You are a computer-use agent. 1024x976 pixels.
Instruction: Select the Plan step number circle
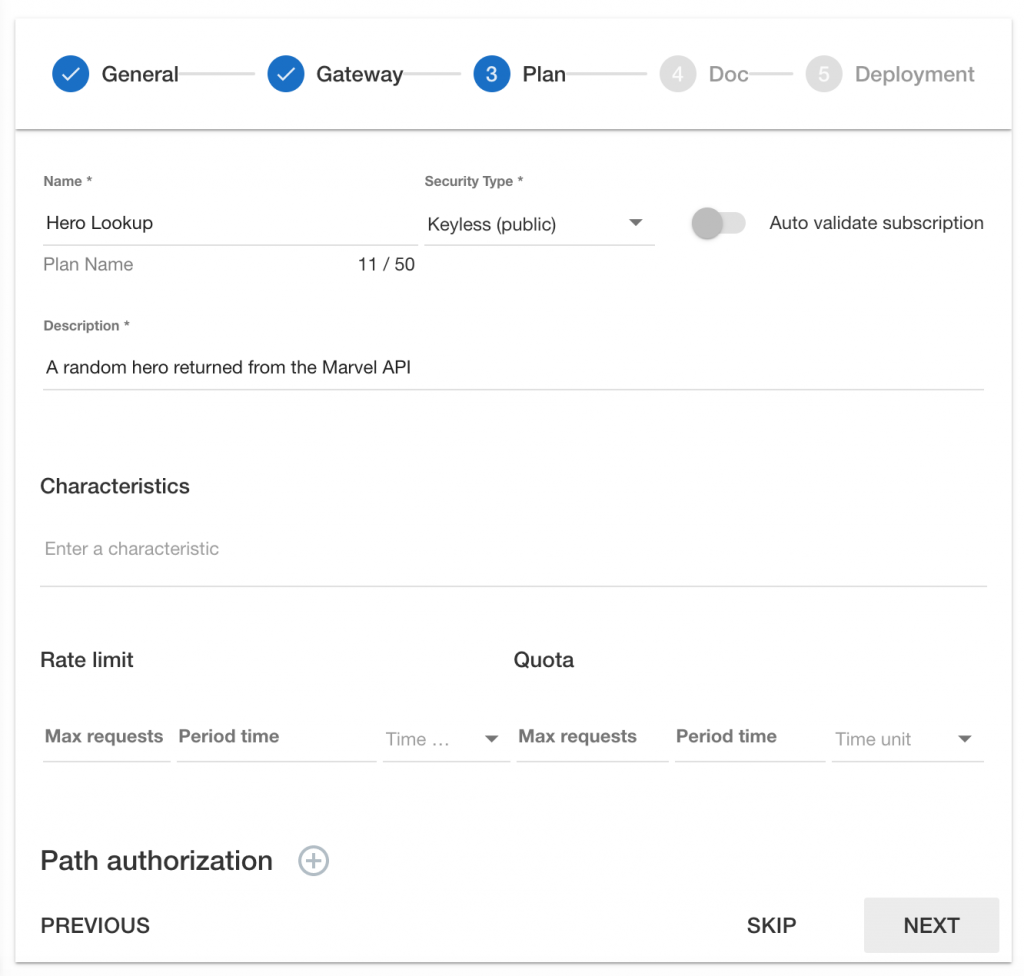491,73
